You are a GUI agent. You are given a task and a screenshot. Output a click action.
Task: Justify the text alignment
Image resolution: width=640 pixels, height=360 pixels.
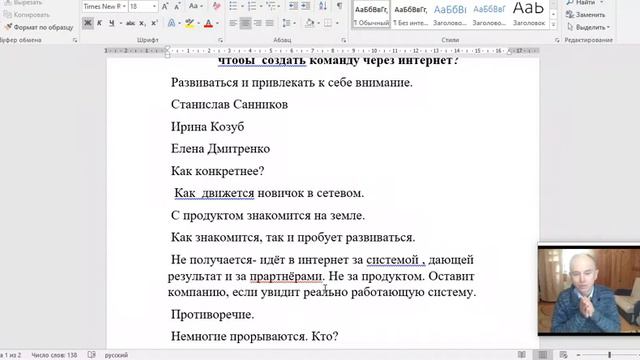click(x=270, y=23)
